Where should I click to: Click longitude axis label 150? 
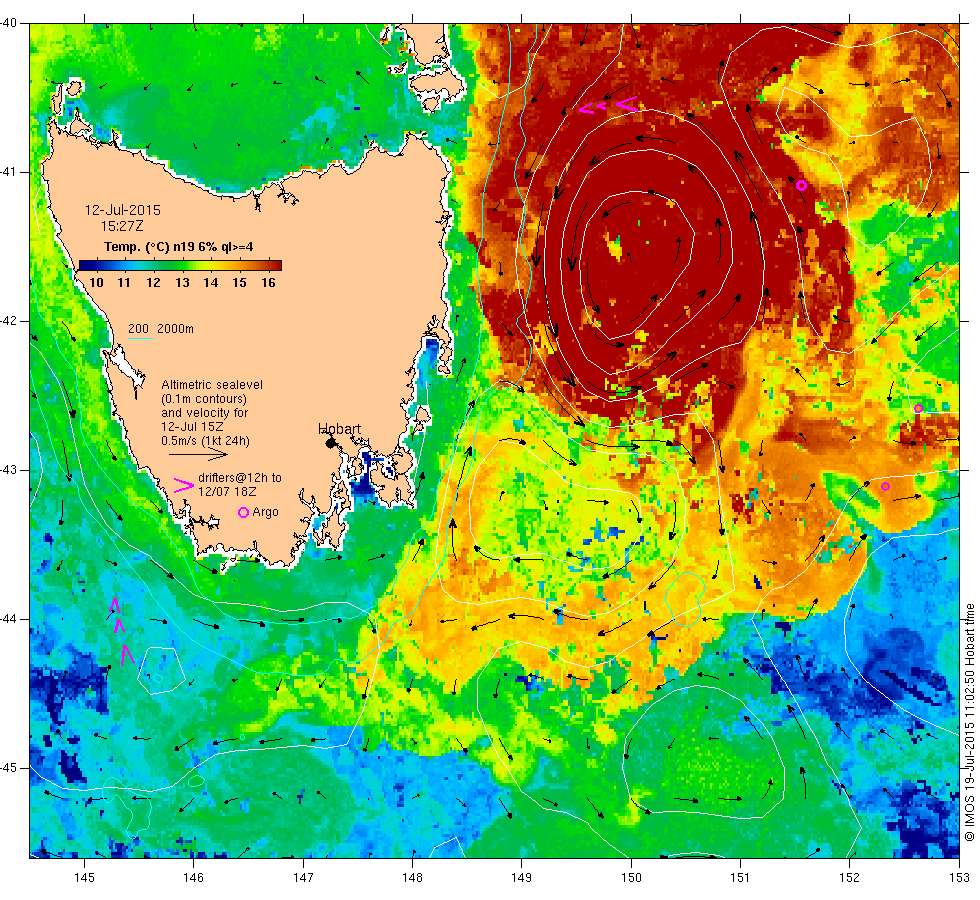point(631,878)
